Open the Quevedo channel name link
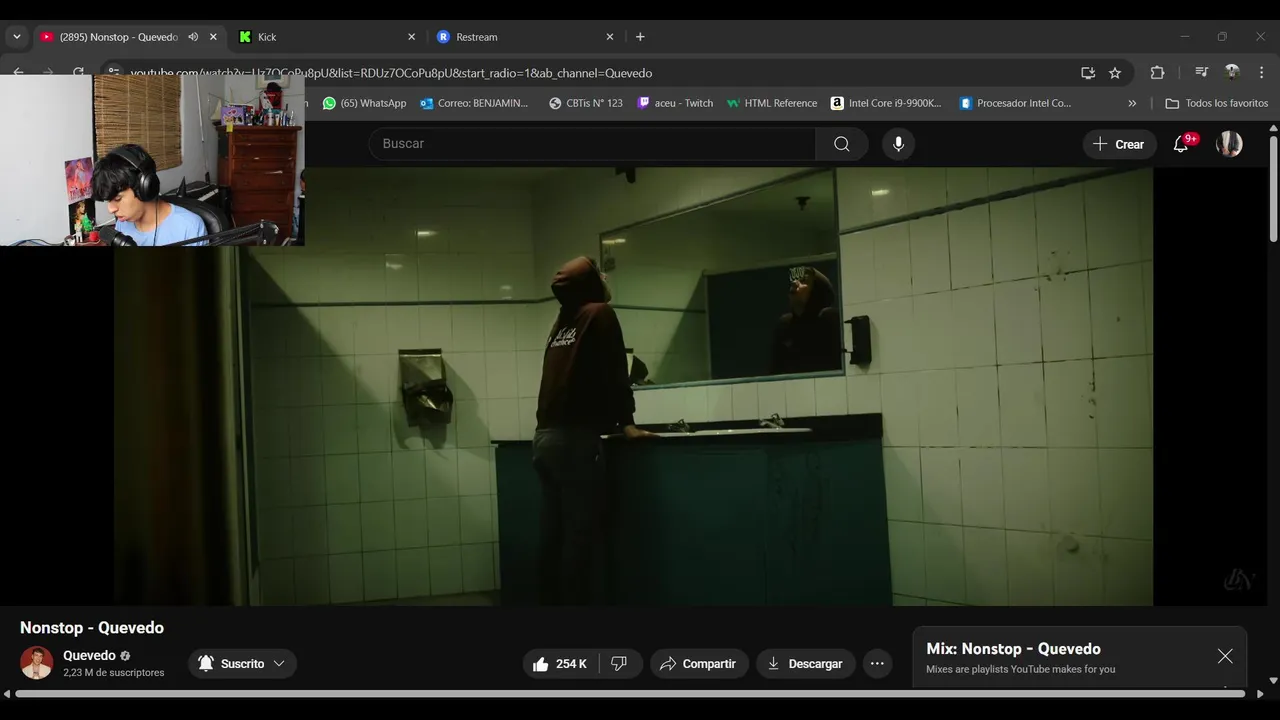Screen dimensions: 1280x720 [89, 656]
